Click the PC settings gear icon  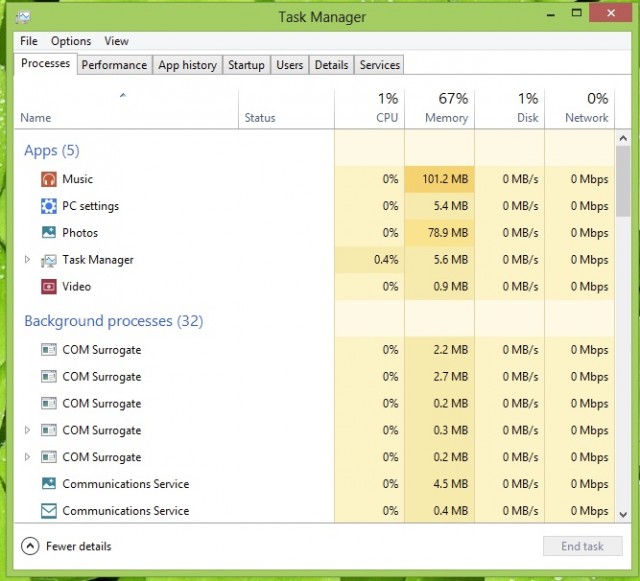pyautogui.click(x=49, y=206)
